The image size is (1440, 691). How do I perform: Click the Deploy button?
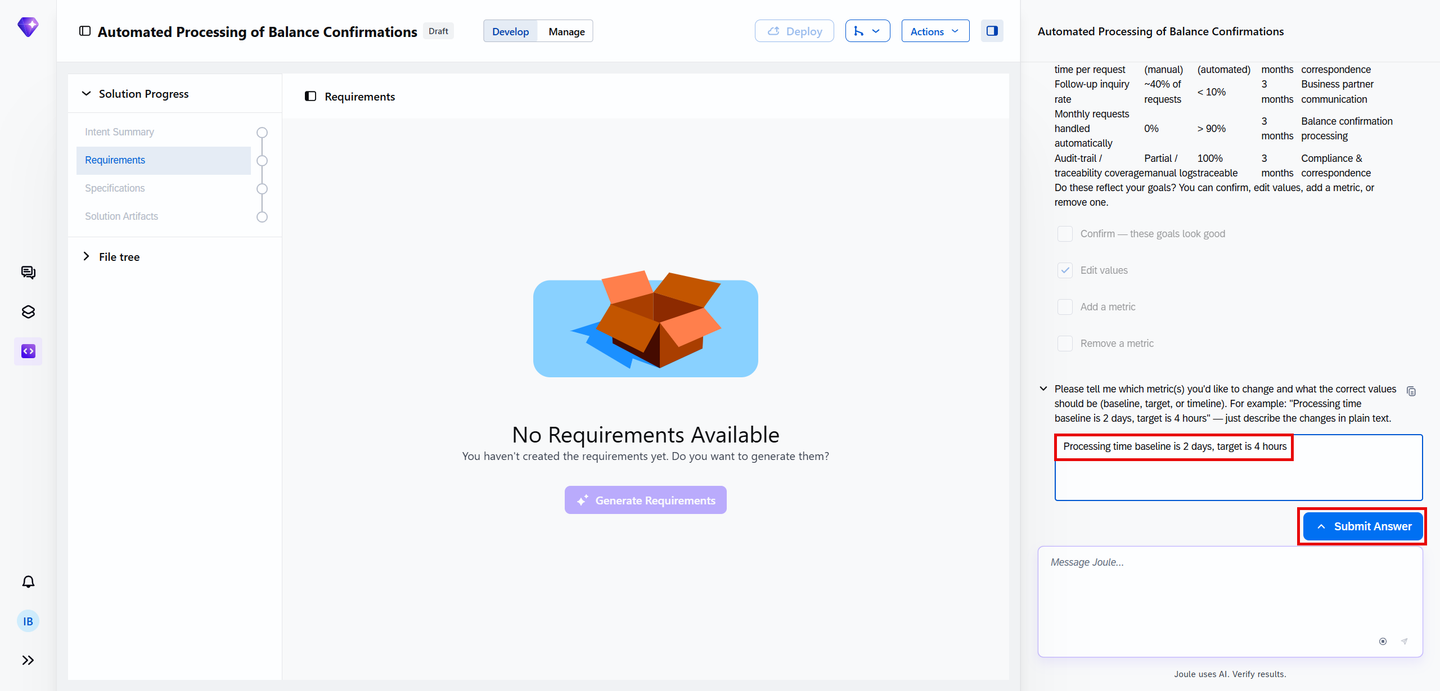click(794, 31)
